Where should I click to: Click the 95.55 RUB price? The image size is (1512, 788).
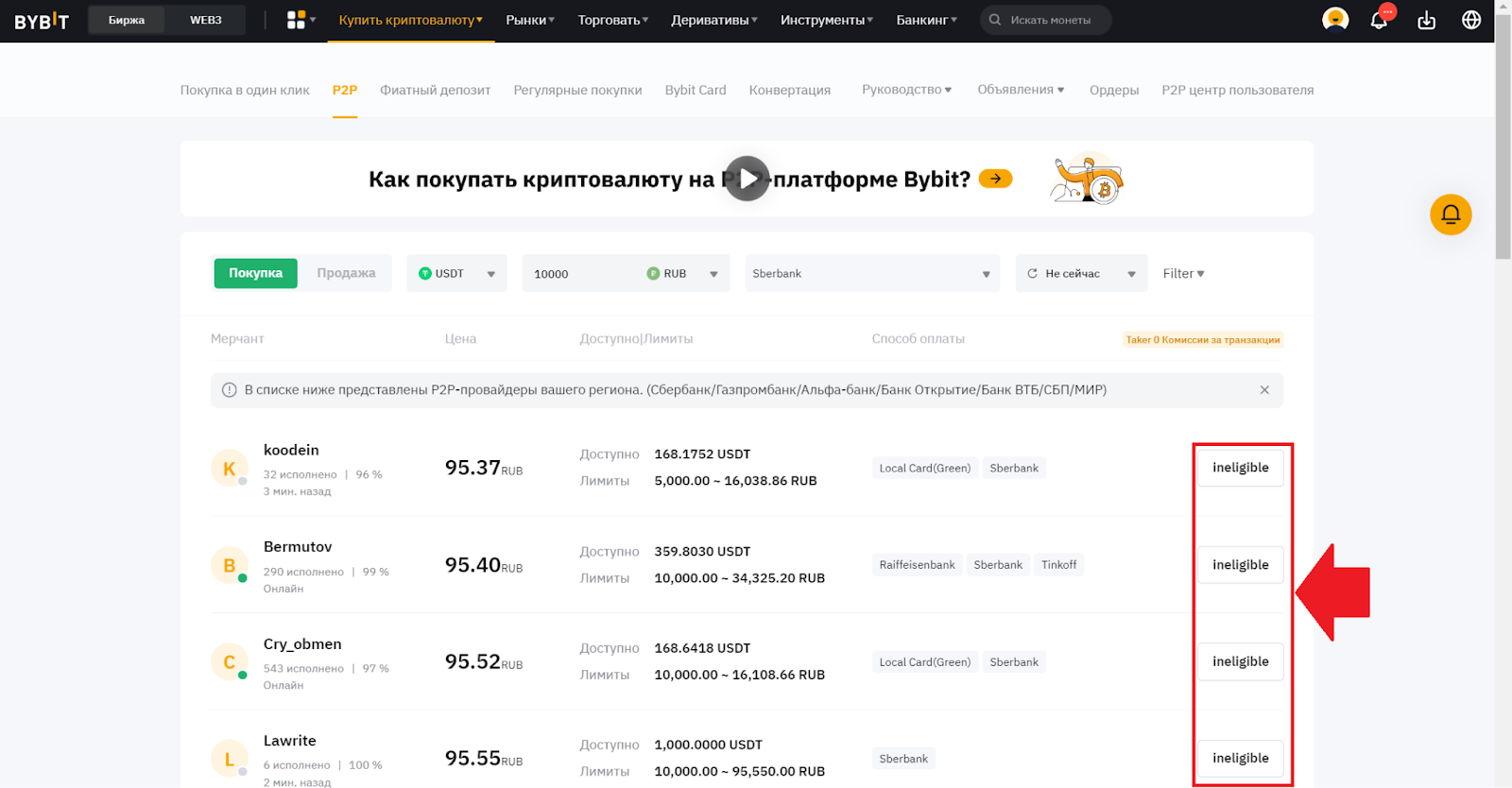coord(484,758)
